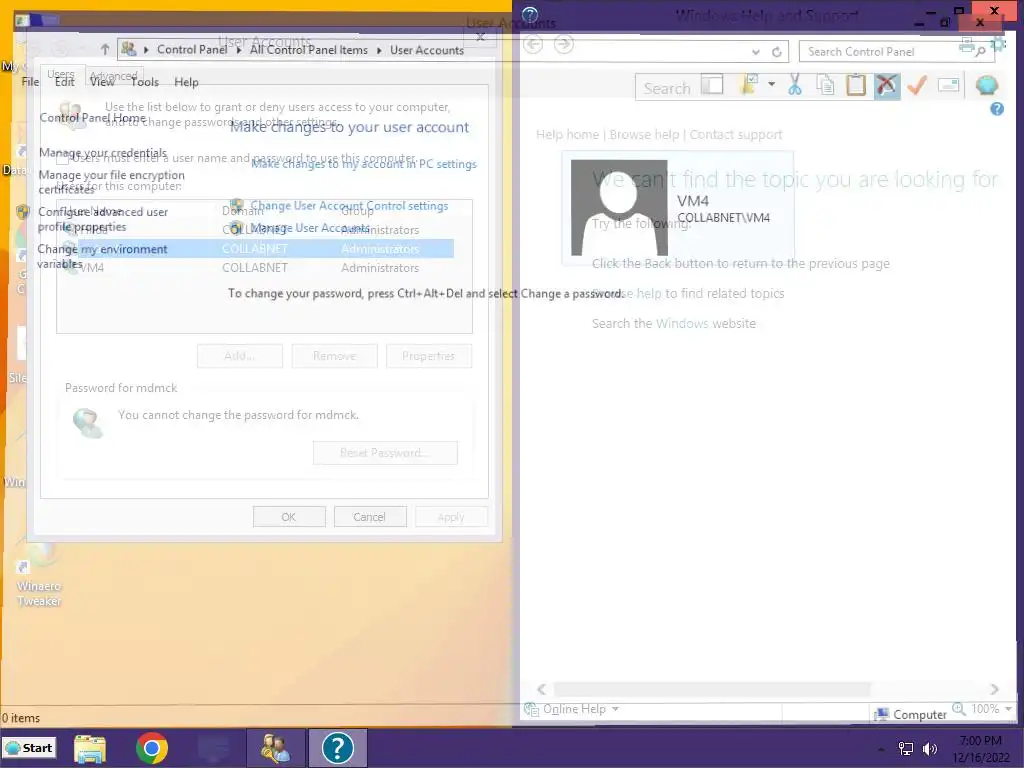
Task: Click the Up arrow beside the address bar
Action: [104, 49]
